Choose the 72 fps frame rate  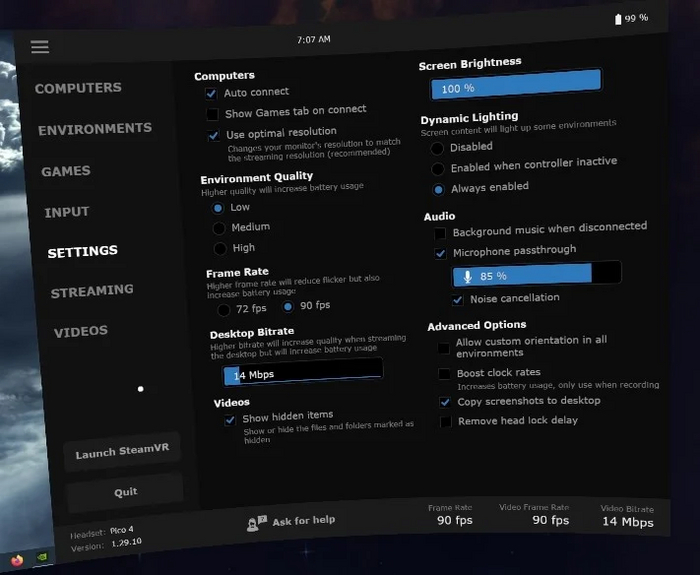click(x=224, y=309)
